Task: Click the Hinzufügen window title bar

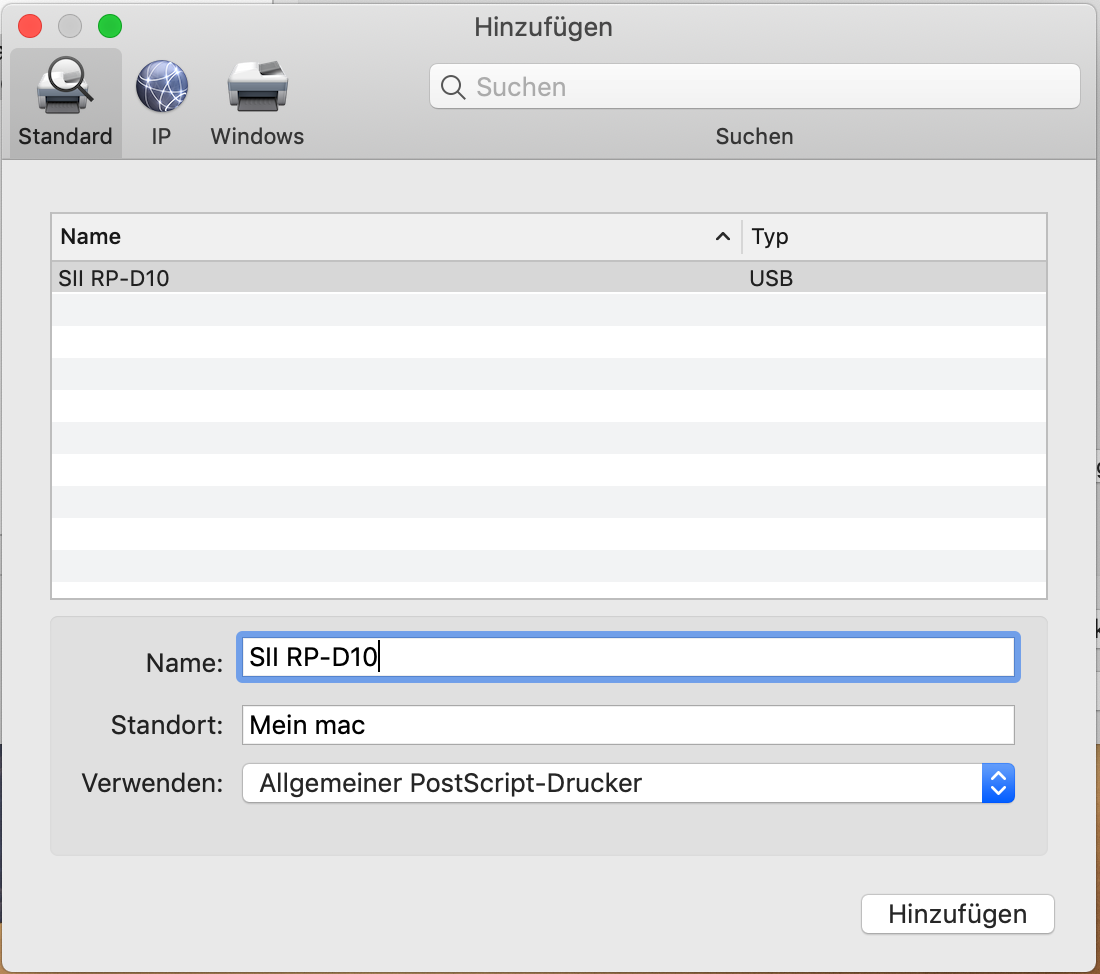Action: 543,27
